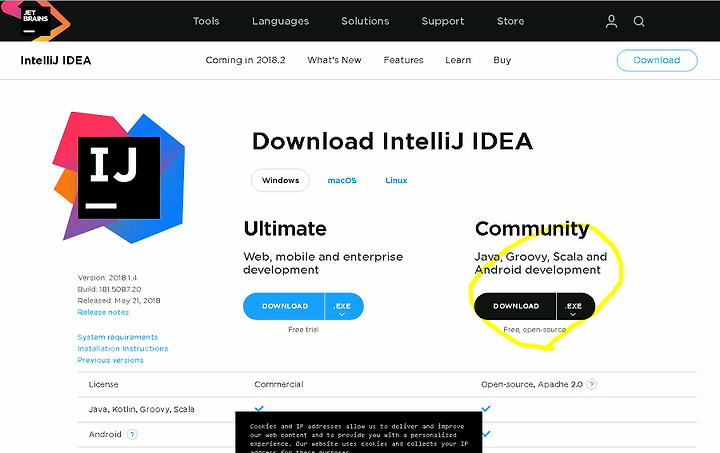
Task: Click the help icon next to Apache 2.0
Action: [592, 385]
